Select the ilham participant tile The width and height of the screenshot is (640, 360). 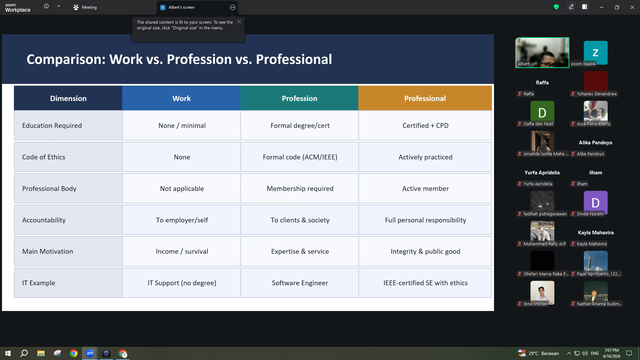coord(596,173)
